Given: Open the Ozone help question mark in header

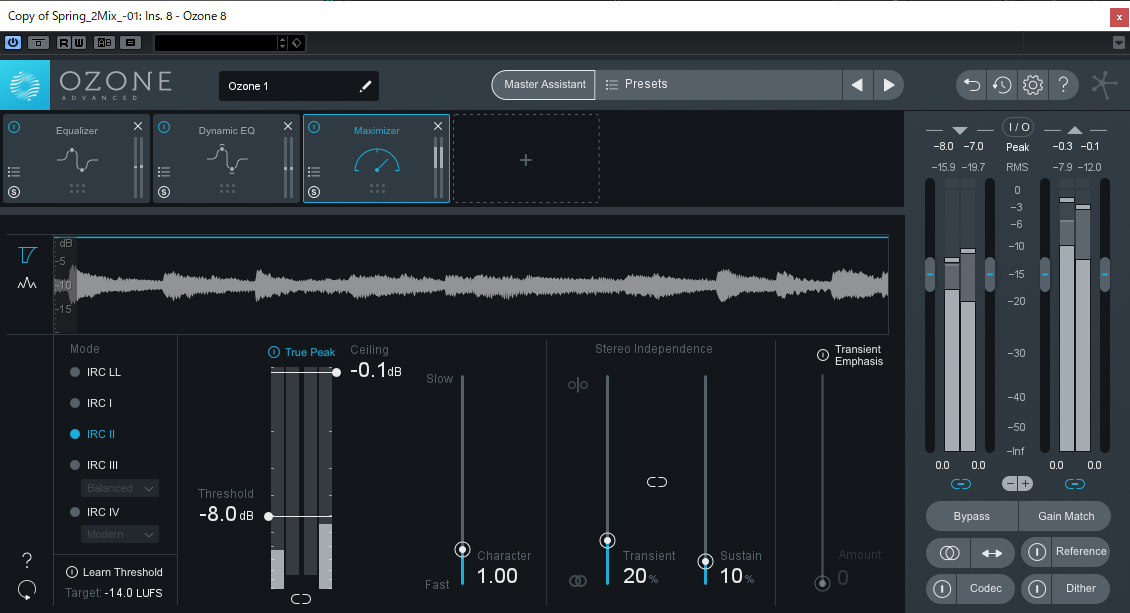Looking at the screenshot, I should [1063, 85].
